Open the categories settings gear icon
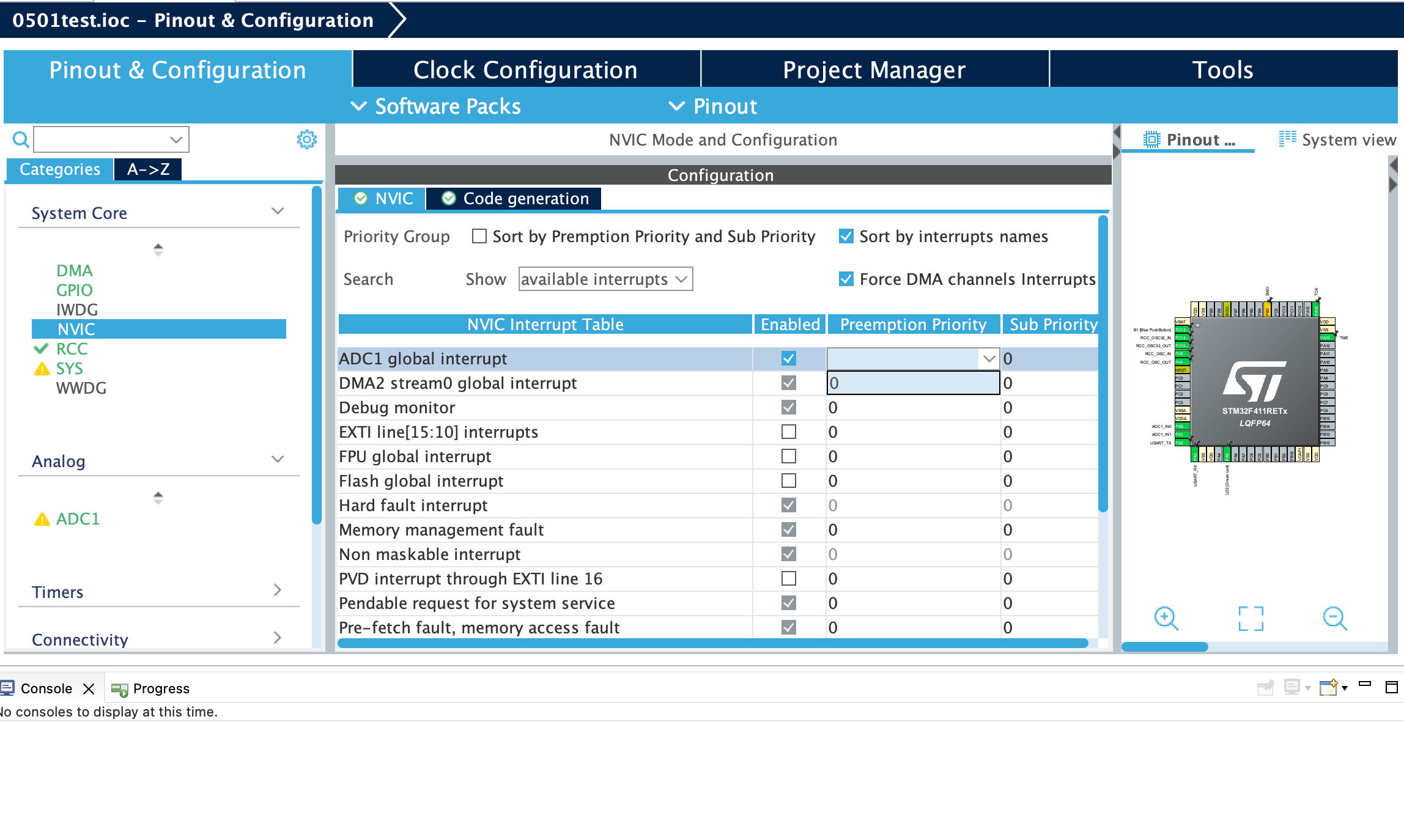 [306, 139]
